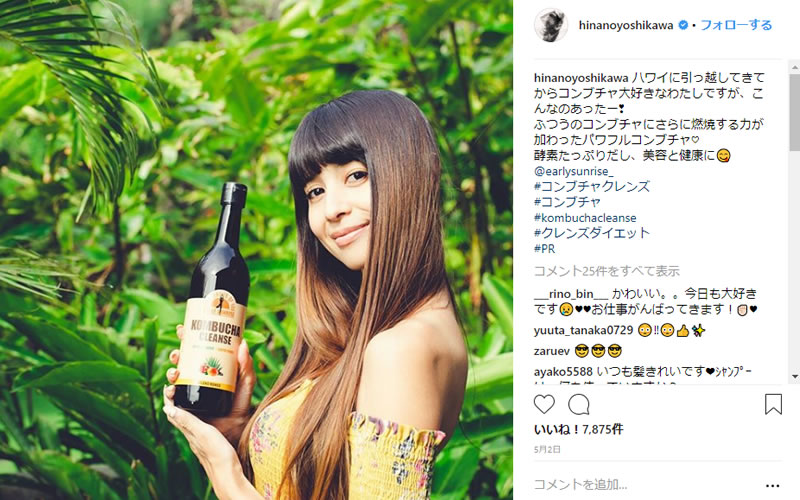Click the scrollbar down arrow in comments
Image resolution: width=800 pixels, height=500 pixels.
pos(795,377)
